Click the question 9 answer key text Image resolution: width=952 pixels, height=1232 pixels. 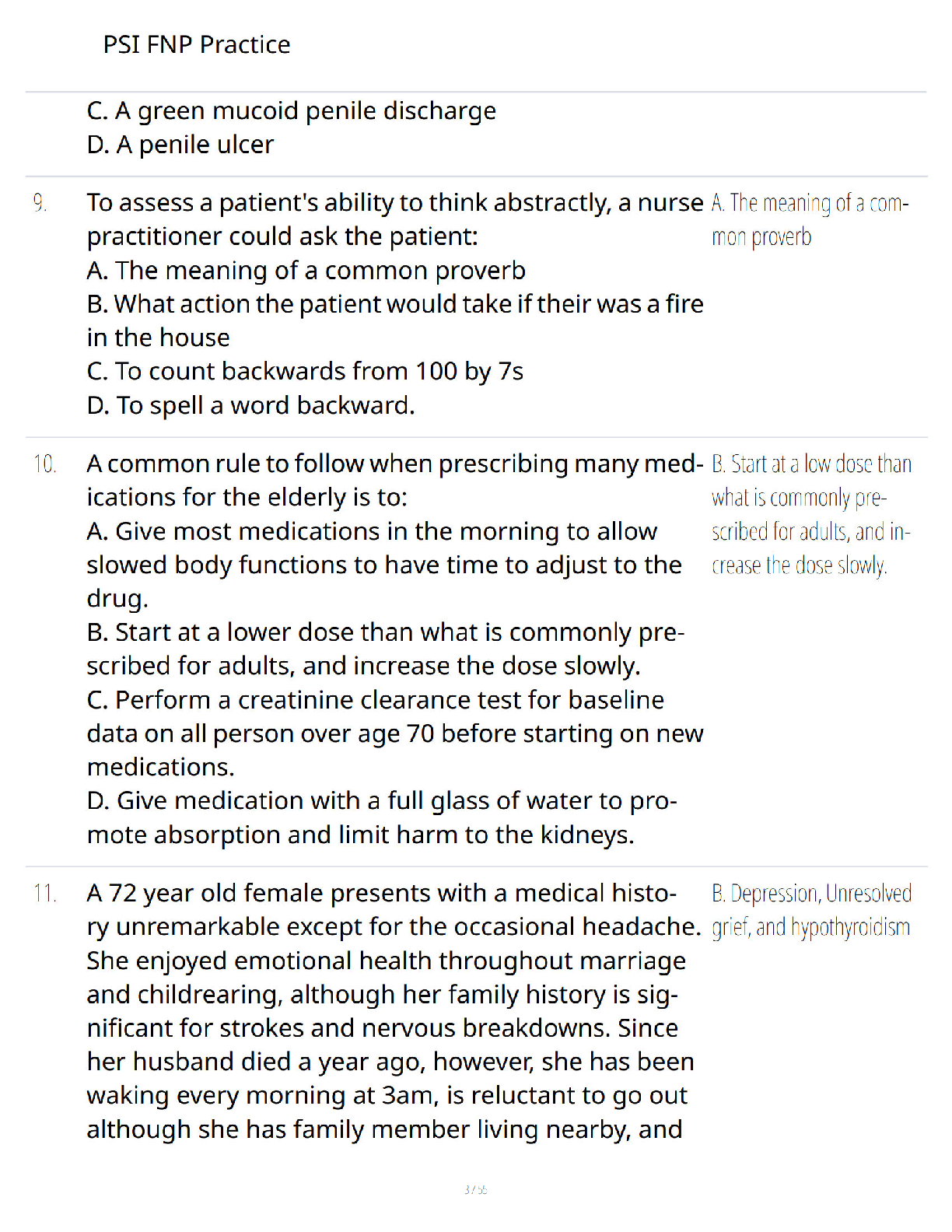point(810,220)
